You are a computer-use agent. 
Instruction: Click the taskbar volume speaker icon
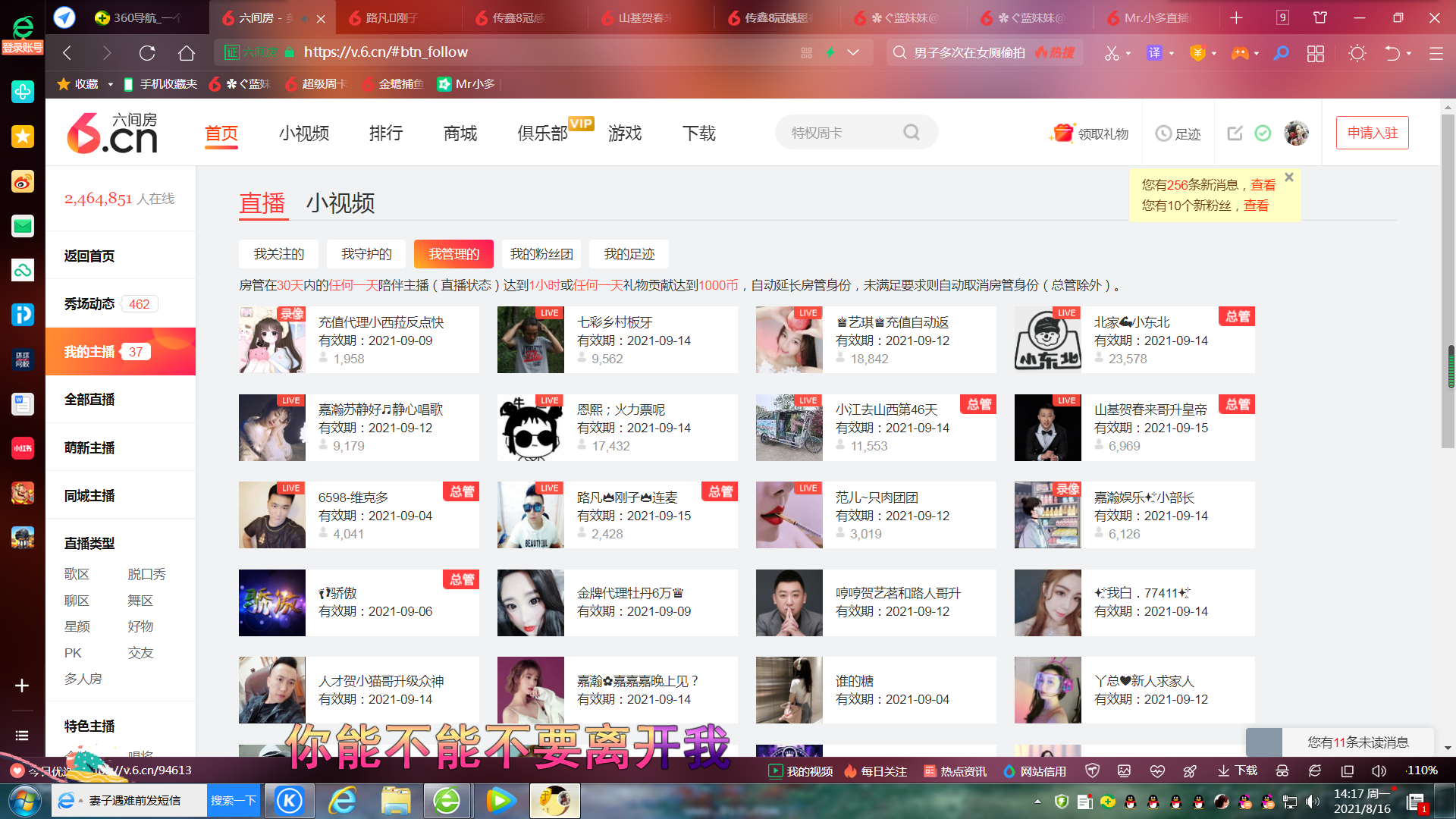[x=1313, y=802]
